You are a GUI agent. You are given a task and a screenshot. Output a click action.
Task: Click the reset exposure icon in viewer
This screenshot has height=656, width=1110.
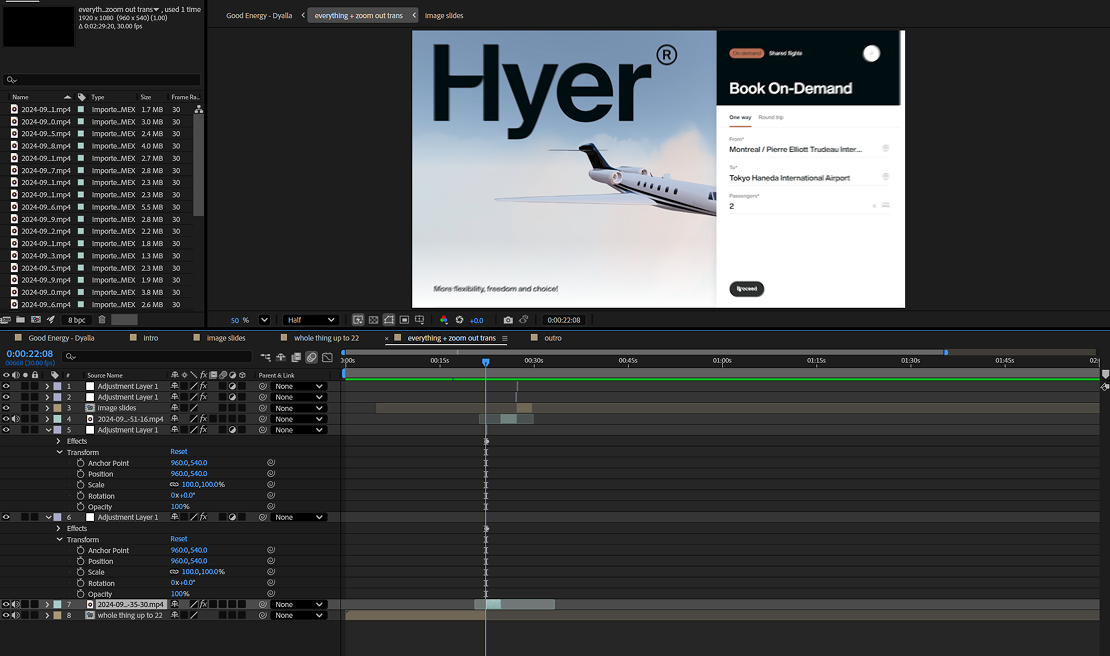pyautogui.click(x=460, y=320)
